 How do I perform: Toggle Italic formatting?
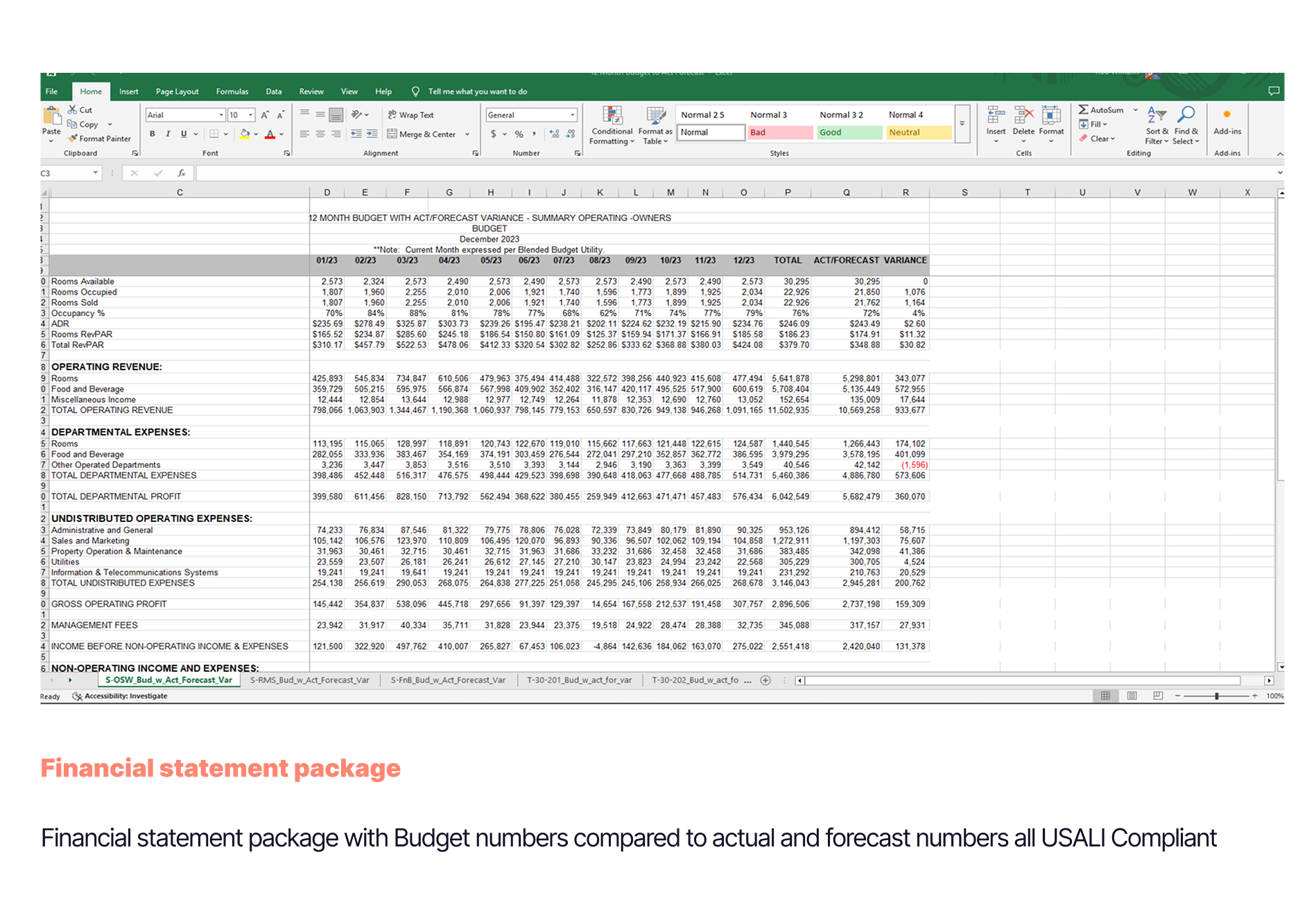click(167, 134)
